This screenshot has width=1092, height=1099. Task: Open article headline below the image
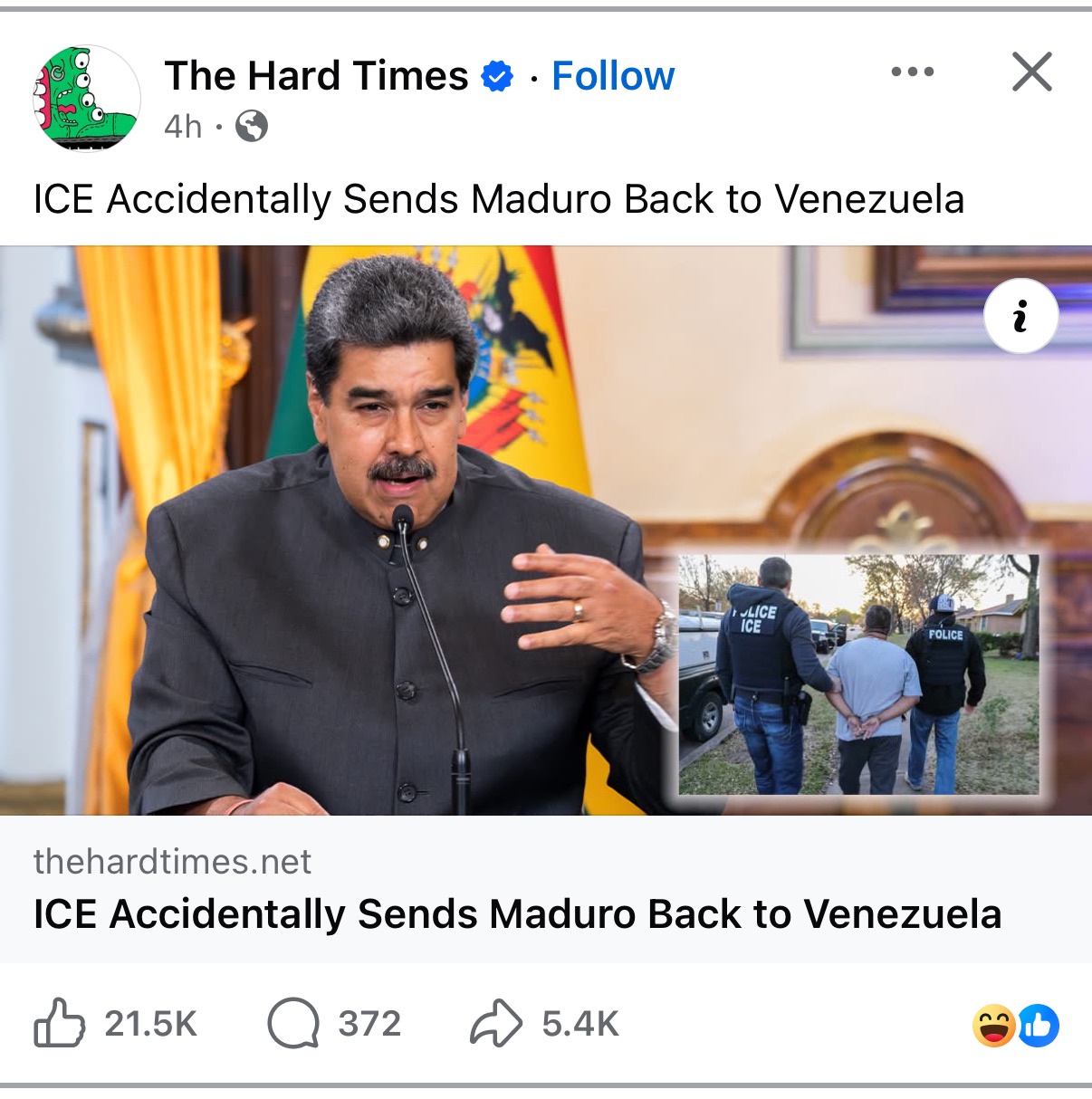(x=517, y=914)
